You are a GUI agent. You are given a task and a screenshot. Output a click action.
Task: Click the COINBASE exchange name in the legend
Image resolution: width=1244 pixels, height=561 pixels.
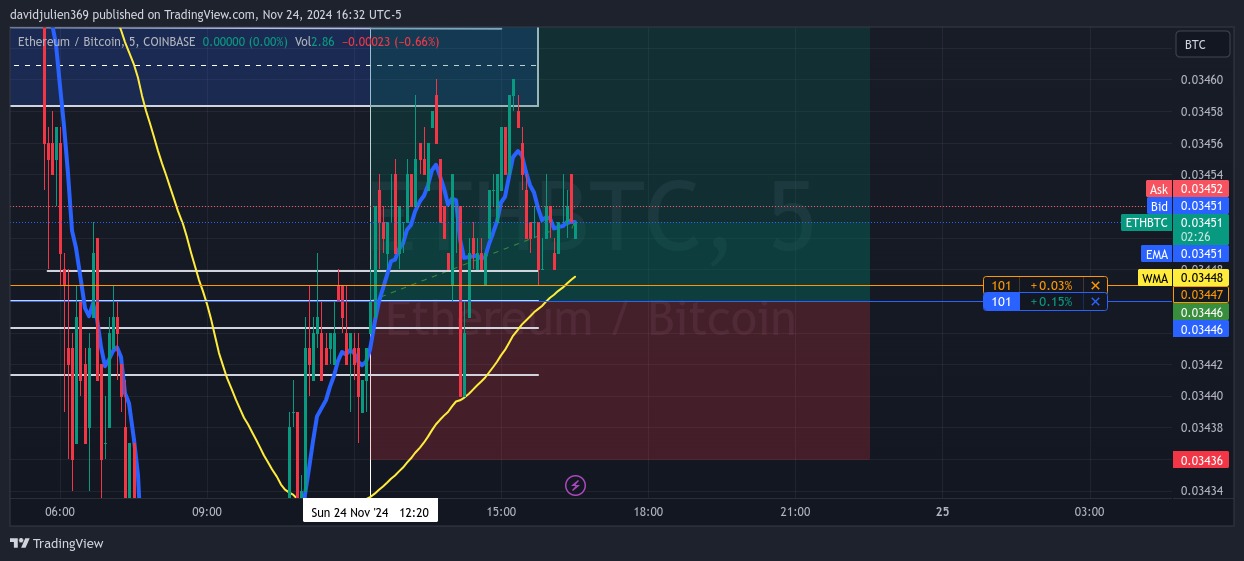click(x=167, y=41)
